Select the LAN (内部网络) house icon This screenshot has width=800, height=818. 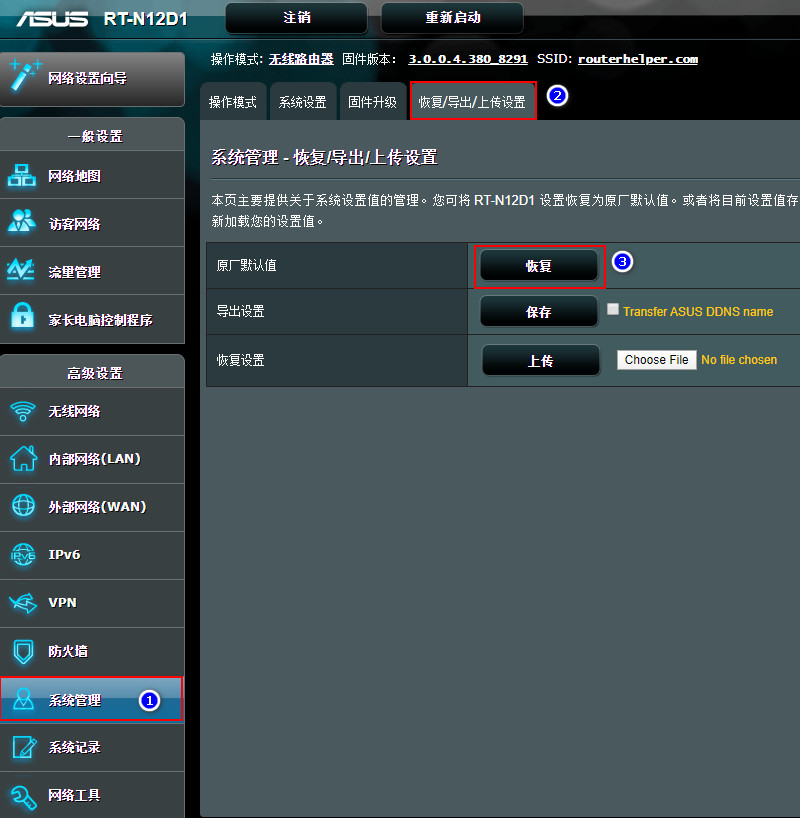pos(22,459)
